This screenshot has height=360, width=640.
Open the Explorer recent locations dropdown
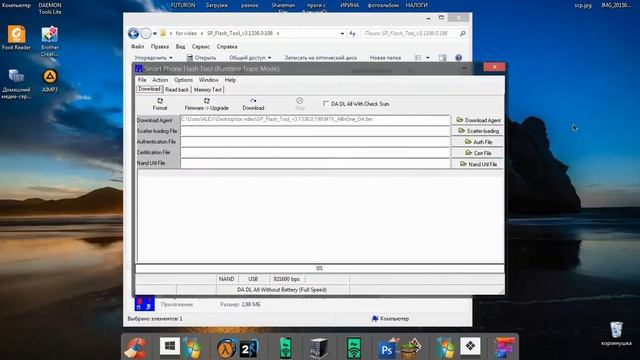155,33
